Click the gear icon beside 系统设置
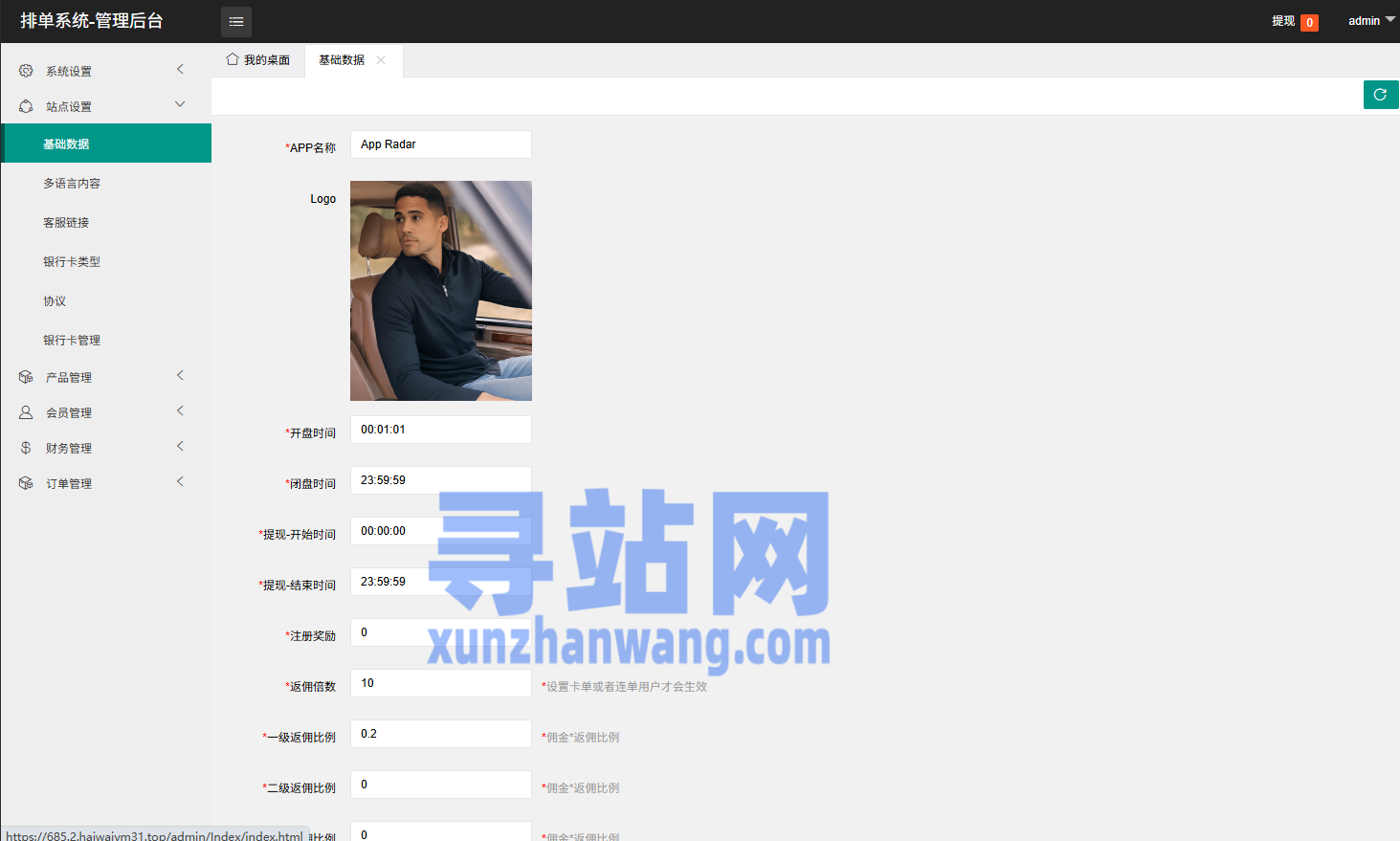The height and width of the screenshot is (841, 1400). [x=26, y=71]
